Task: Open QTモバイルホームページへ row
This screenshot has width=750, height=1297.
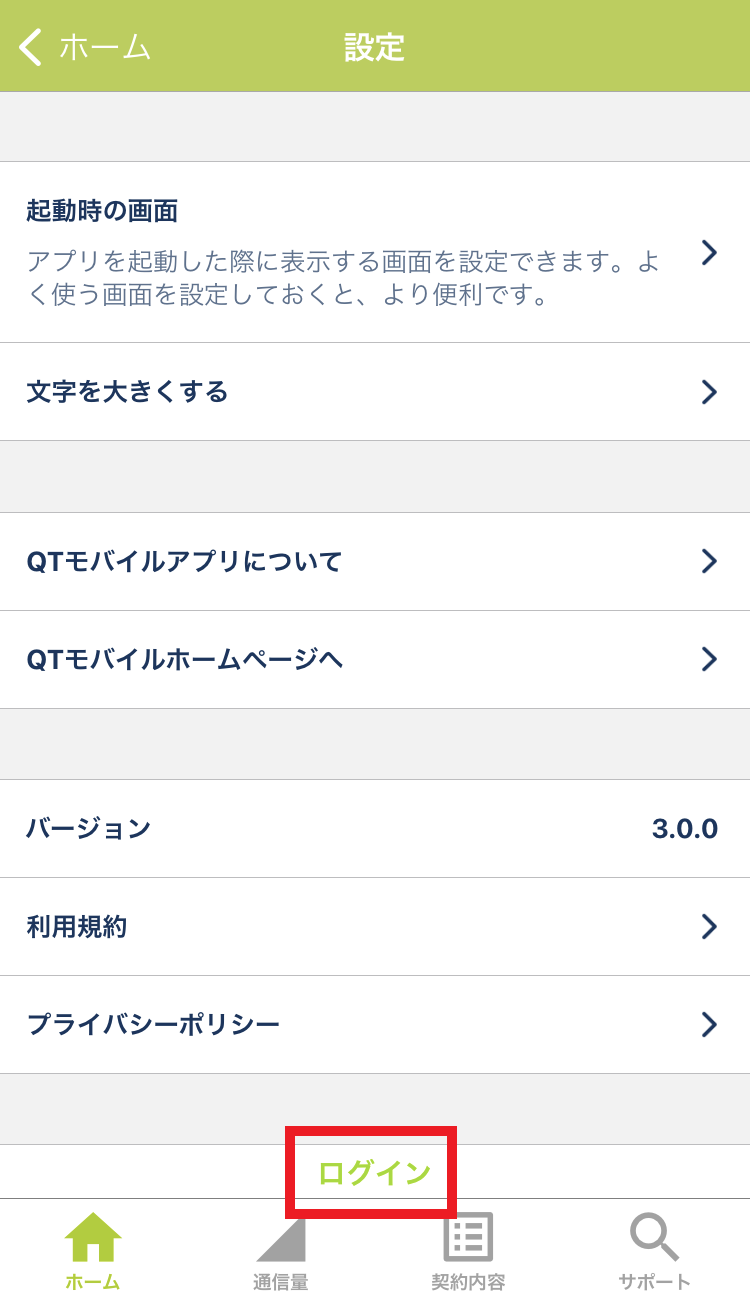Action: point(375,660)
